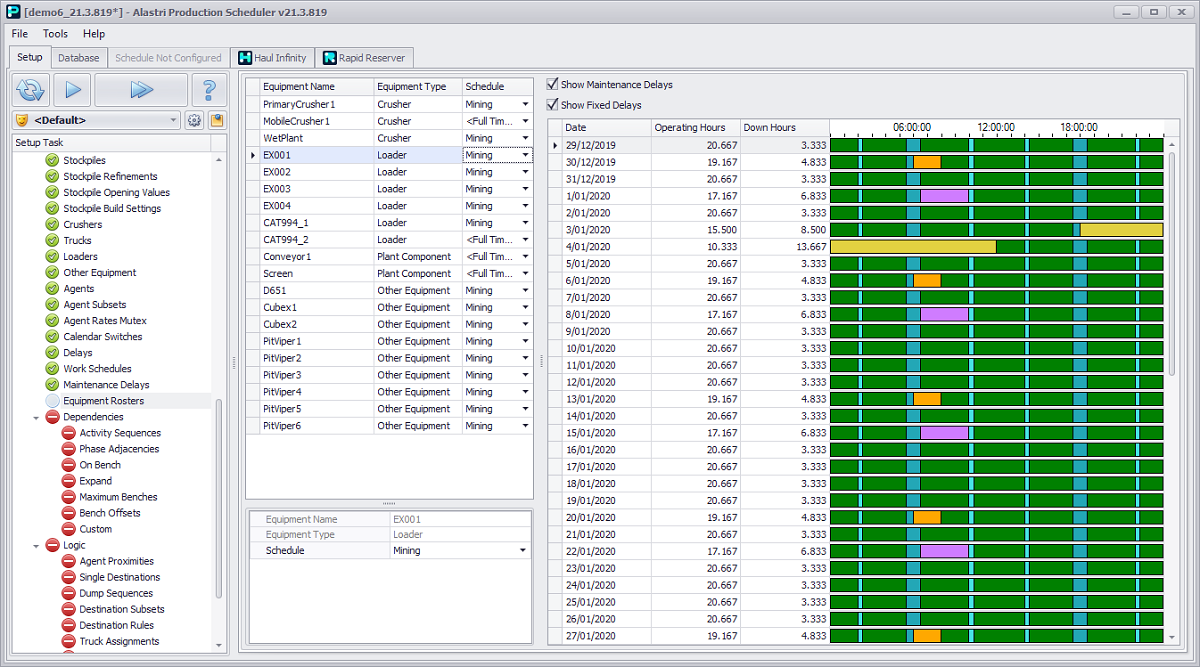
Task: Toggle the Show Fixed Delays checkbox
Action: tap(553, 105)
